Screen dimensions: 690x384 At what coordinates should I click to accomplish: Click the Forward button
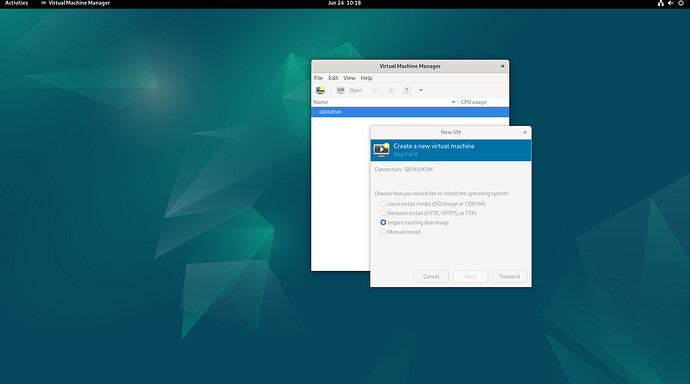pyautogui.click(x=510, y=277)
